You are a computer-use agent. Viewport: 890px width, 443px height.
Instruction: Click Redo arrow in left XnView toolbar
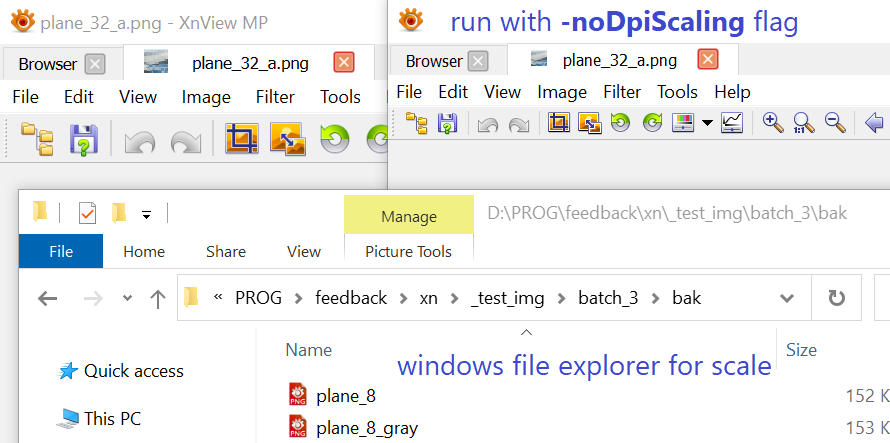[186, 141]
